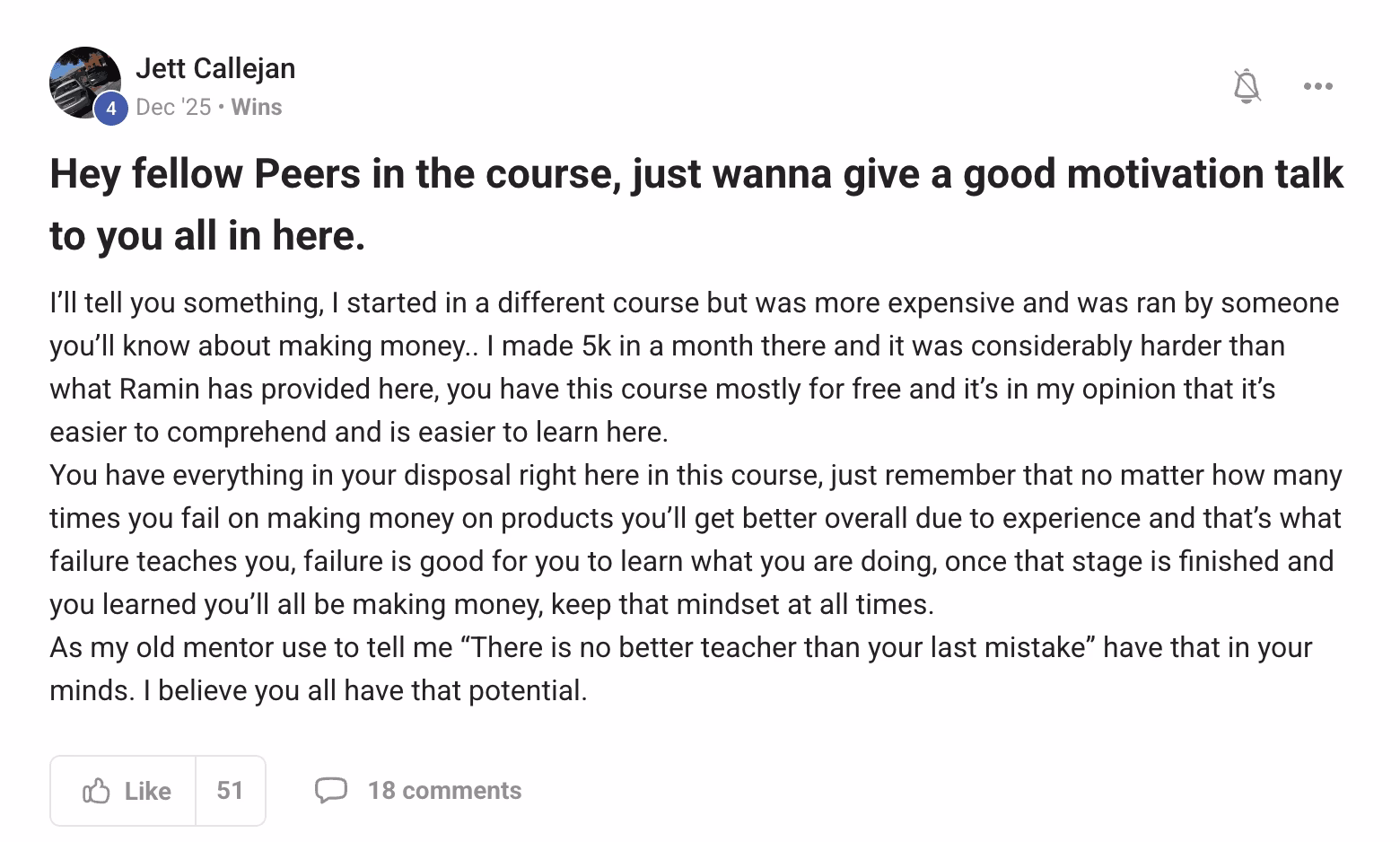
Task: Open the three-dot more options menu
Action: tap(1317, 86)
